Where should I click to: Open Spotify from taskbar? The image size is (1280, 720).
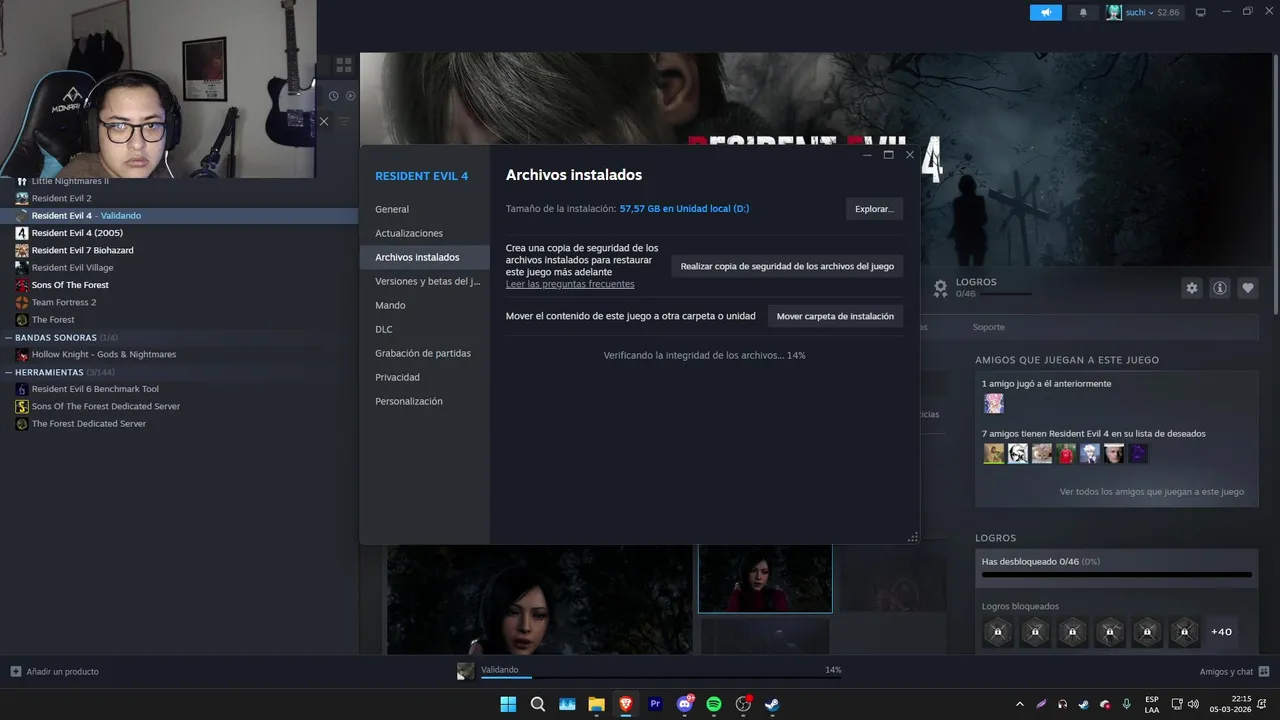[x=714, y=704]
